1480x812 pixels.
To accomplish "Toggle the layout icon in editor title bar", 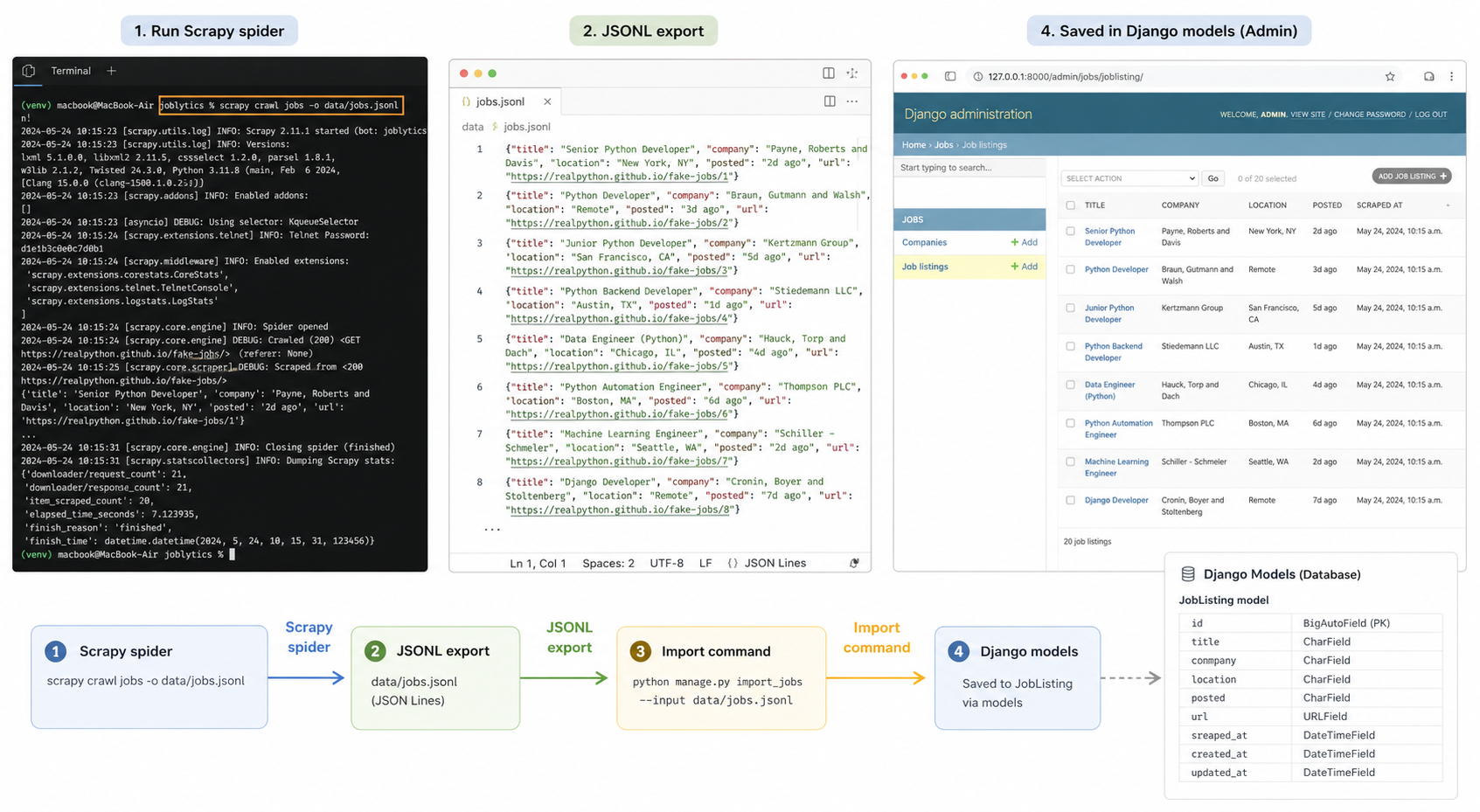I will (x=829, y=73).
